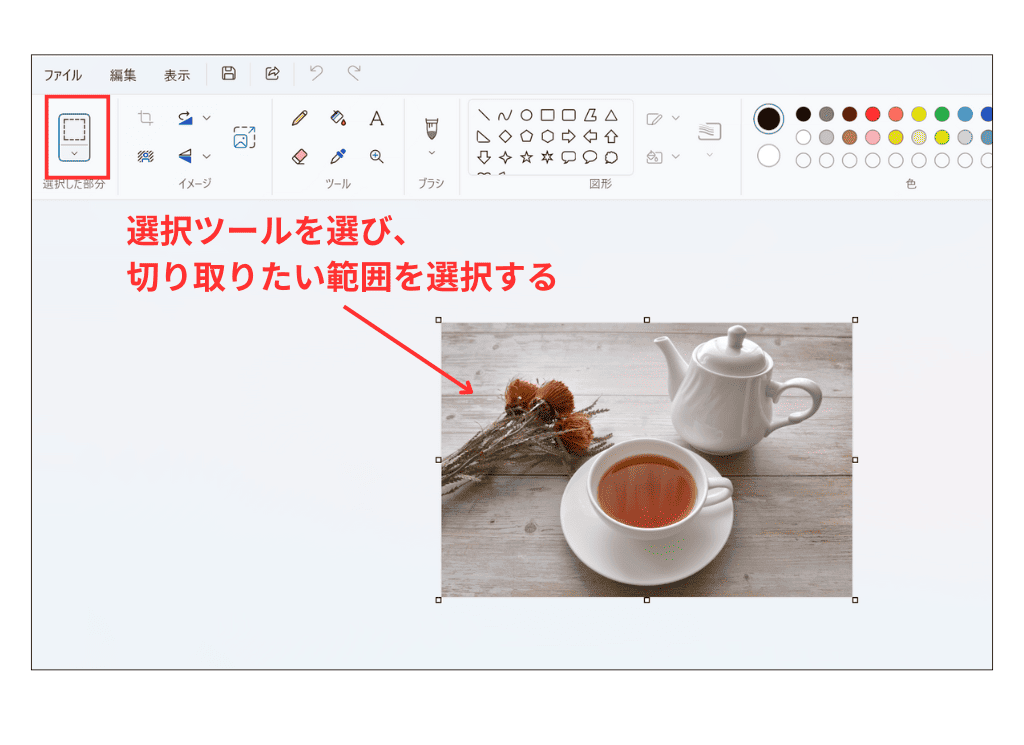Open the shape outline dropdown
The height and width of the screenshot is (745, 1024).
coord(675,117)
